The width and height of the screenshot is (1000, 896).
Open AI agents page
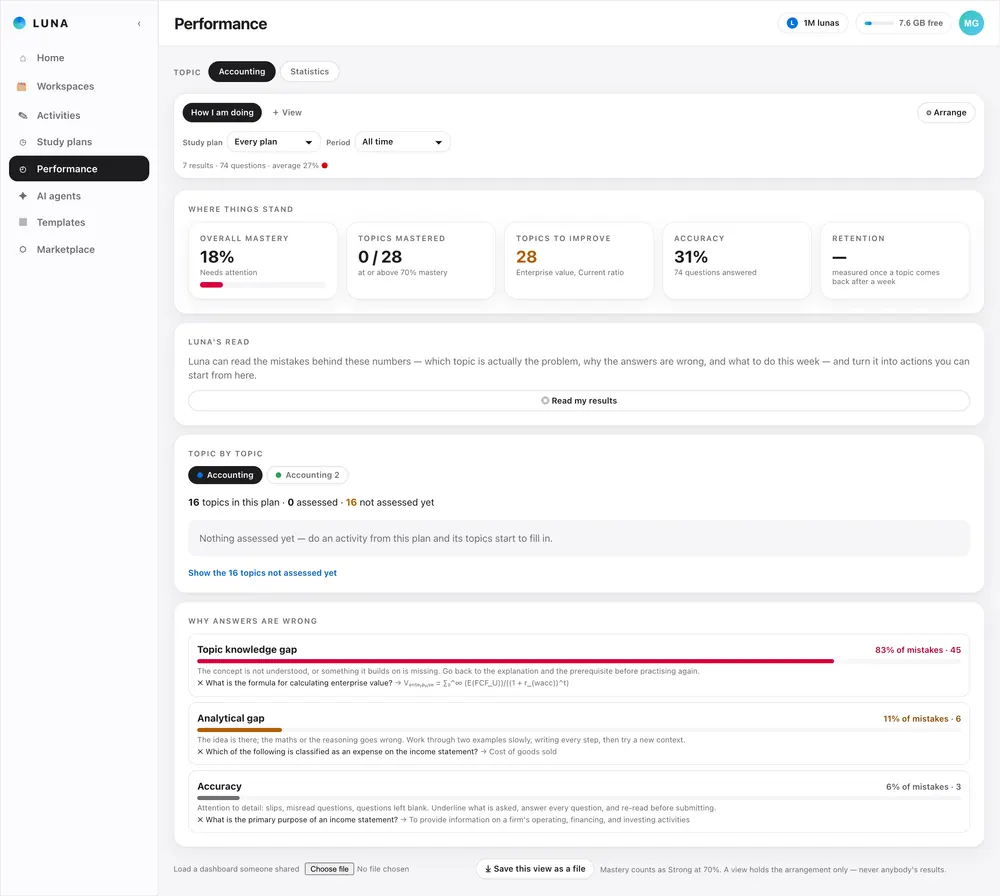[x=79, y=196]
